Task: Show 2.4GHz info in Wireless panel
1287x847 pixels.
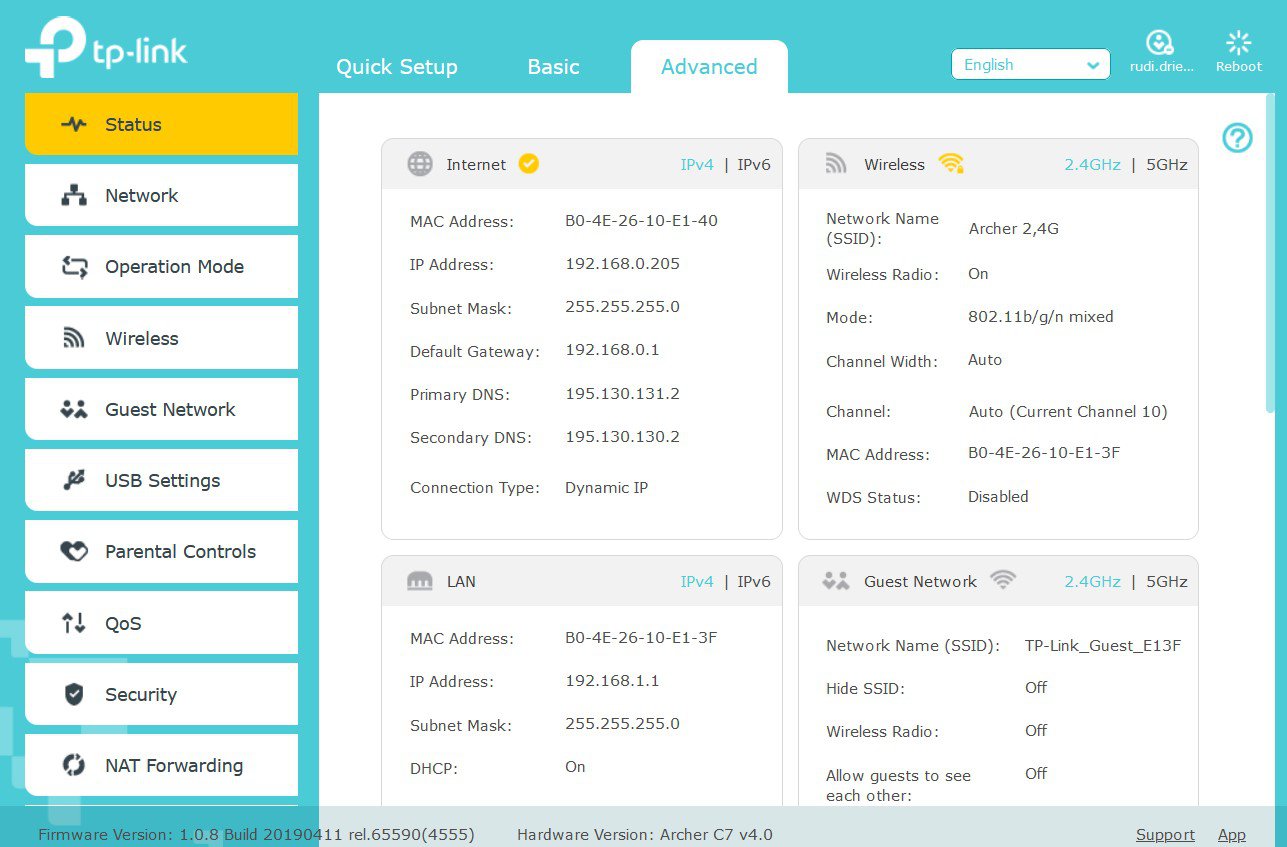Action: pos(1093,165)
